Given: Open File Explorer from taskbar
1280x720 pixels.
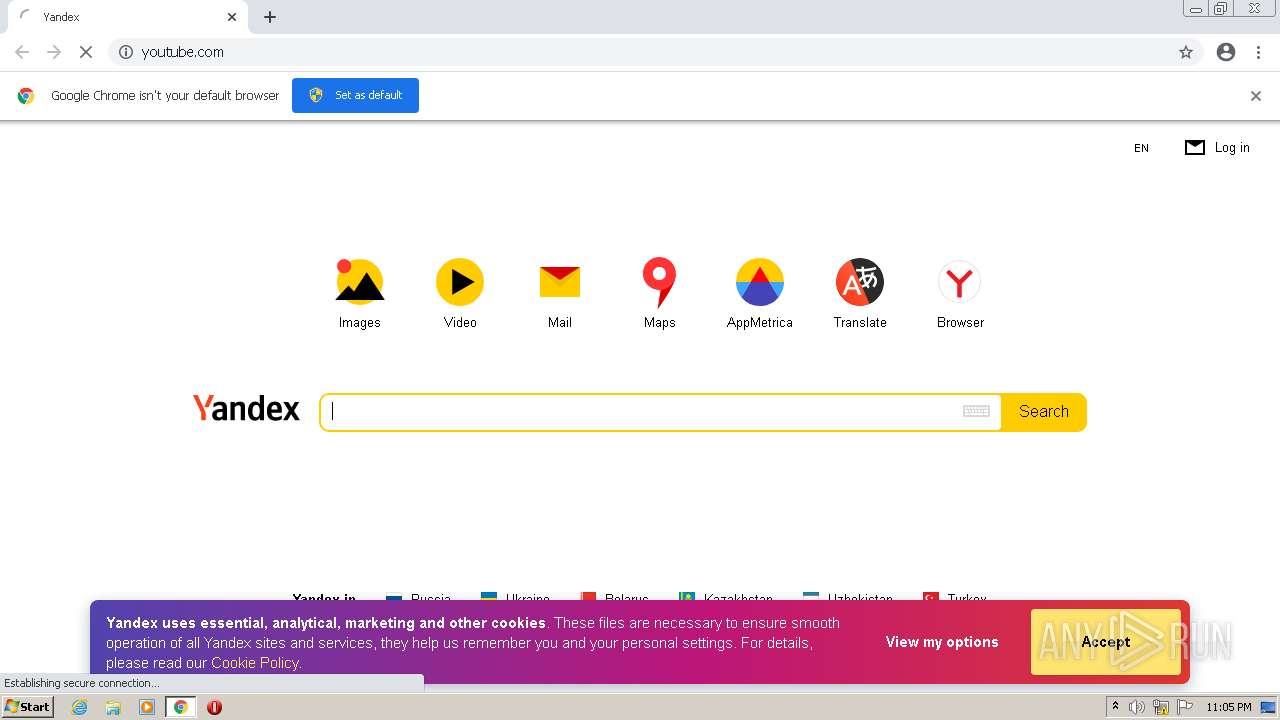Looking at the screenshot, I should (113, 707).
